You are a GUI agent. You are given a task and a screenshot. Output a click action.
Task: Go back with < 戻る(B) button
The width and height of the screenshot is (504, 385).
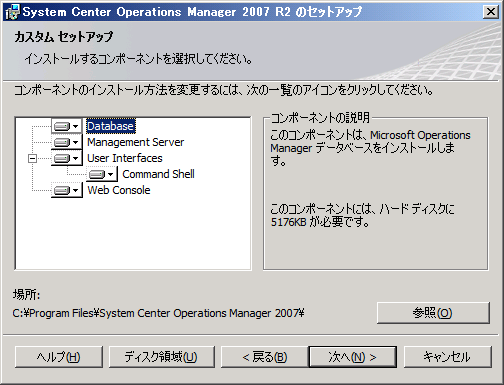tap(265, 357)
